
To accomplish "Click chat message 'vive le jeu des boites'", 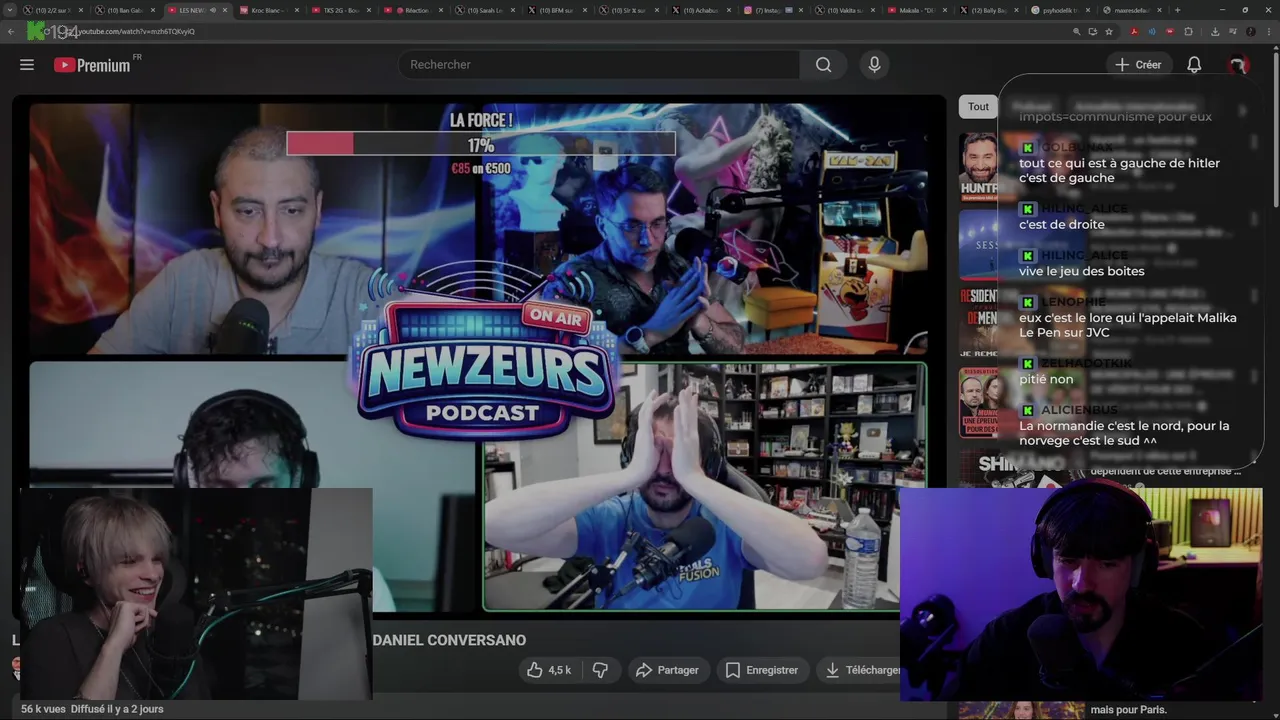I will coord(1081,271).
